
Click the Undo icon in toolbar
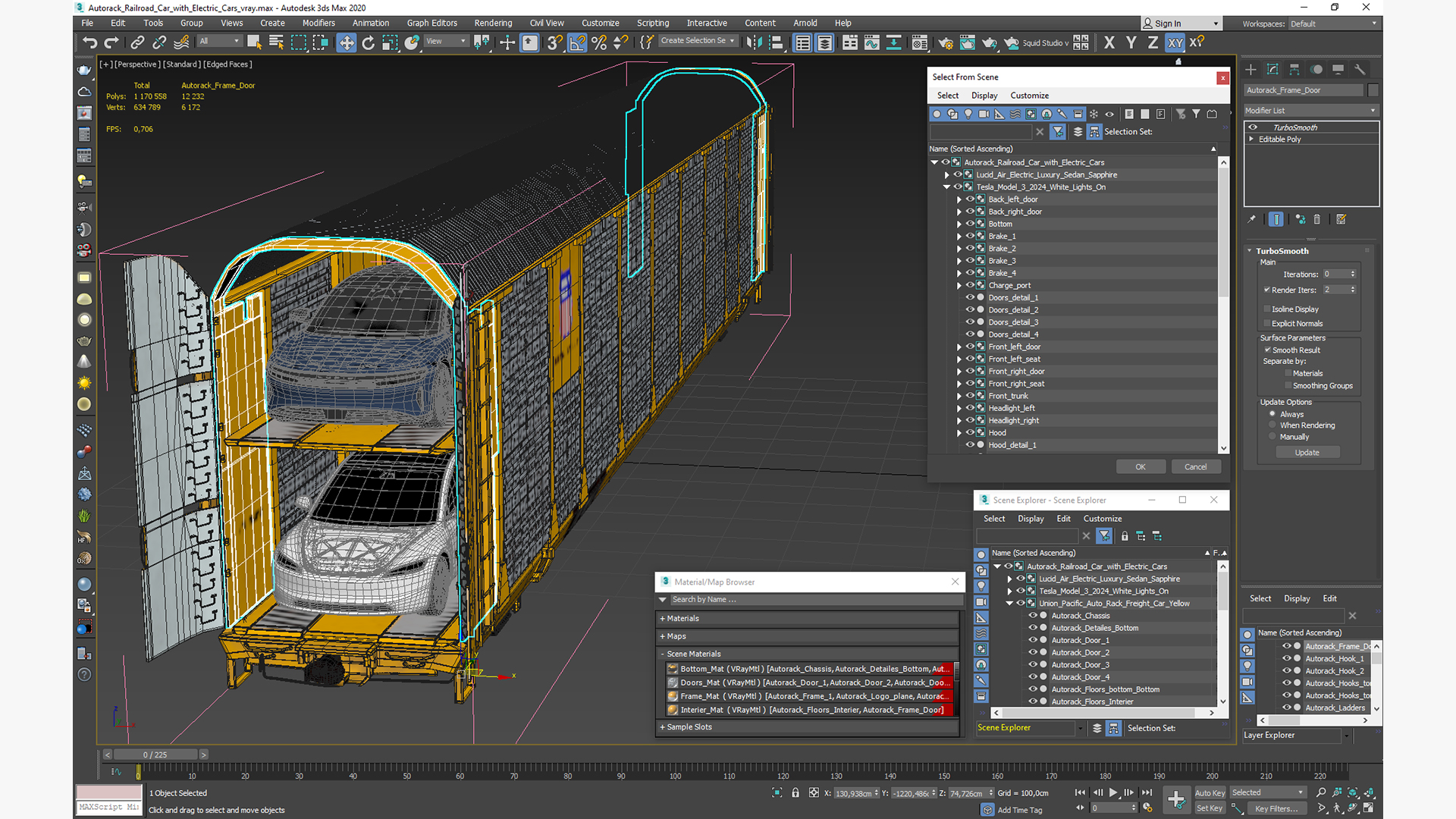coord(89,42)
